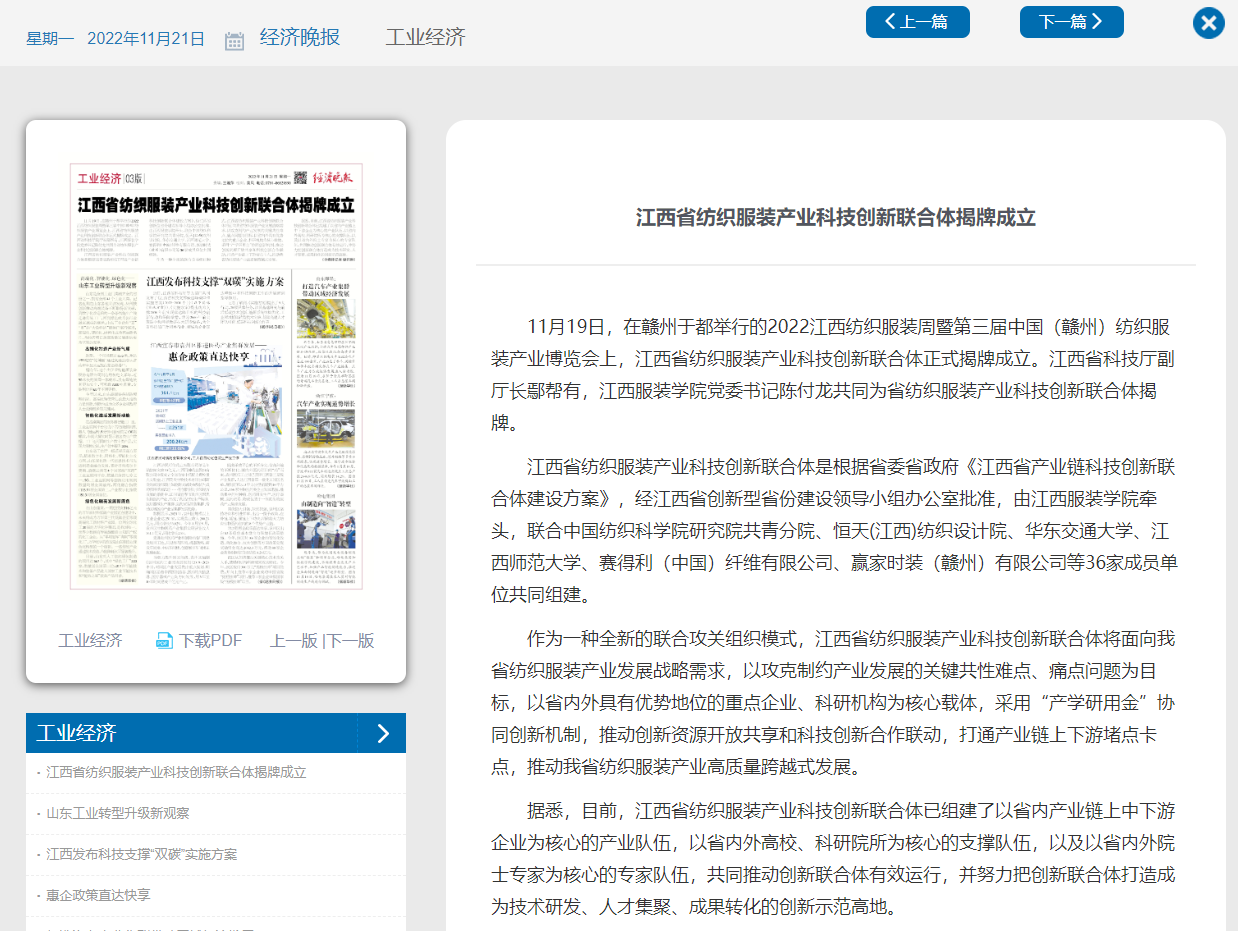The height and width of the screenshot is (934, 1238).
Task: Switch to the previous page via 上一版
Action: (293, 641)
